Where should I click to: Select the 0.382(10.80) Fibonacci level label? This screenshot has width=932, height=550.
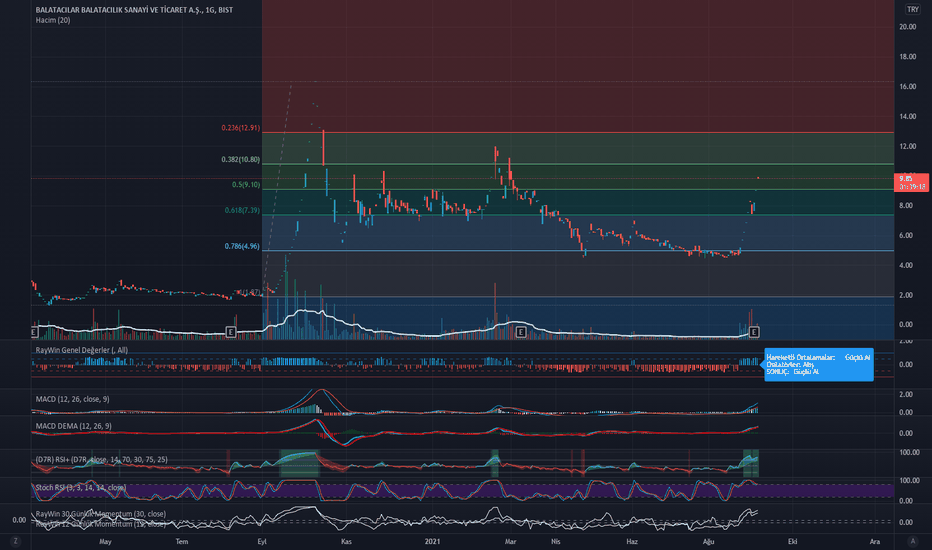[x=241, y=159]
